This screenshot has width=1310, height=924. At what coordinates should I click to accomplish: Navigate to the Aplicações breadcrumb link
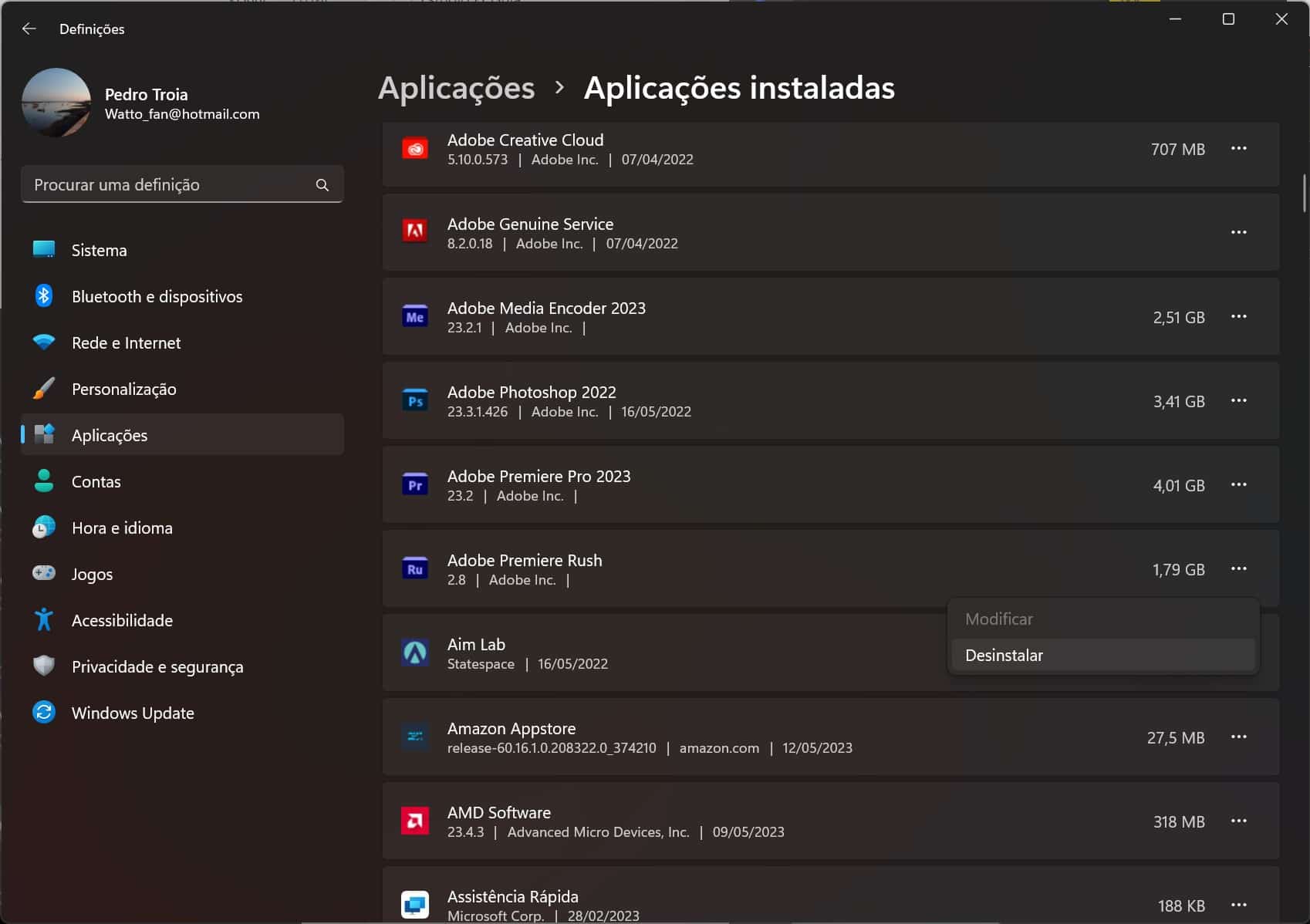456,88
